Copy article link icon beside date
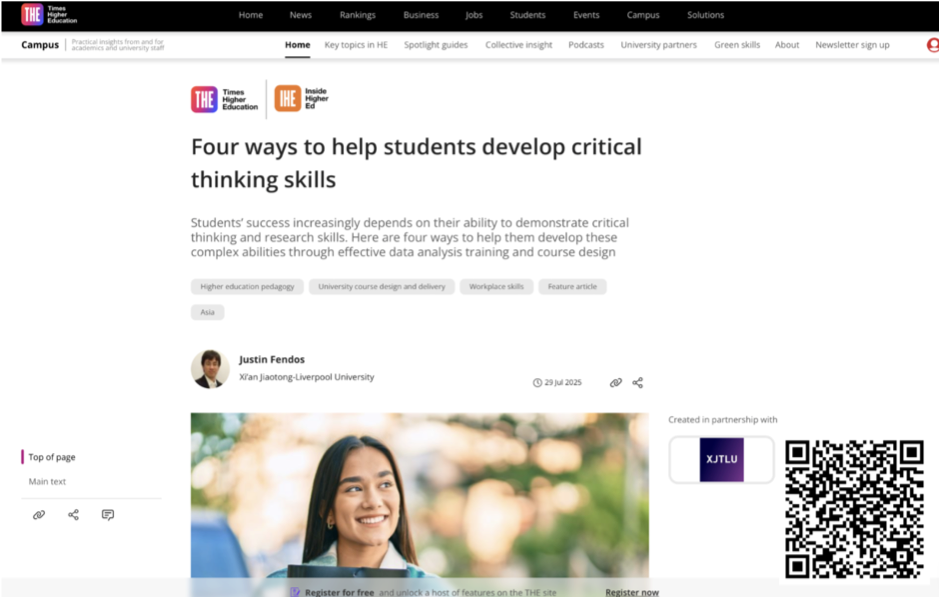The height and width of the screenshot is (597, 939). [616, 383]
